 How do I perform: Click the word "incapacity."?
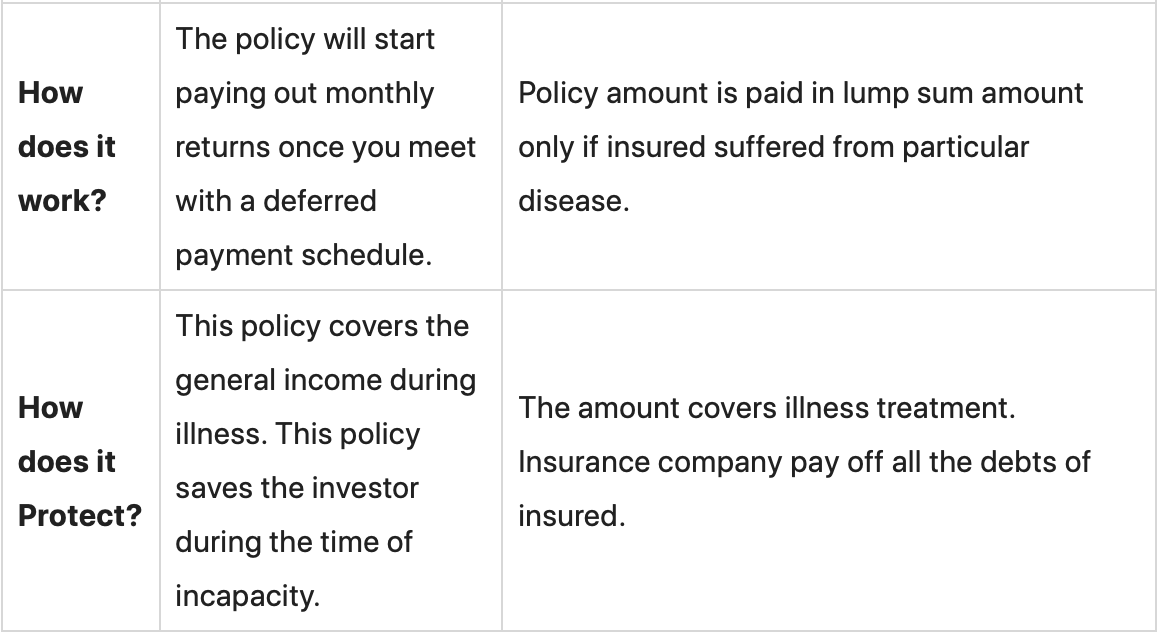(x=247, y=596)
